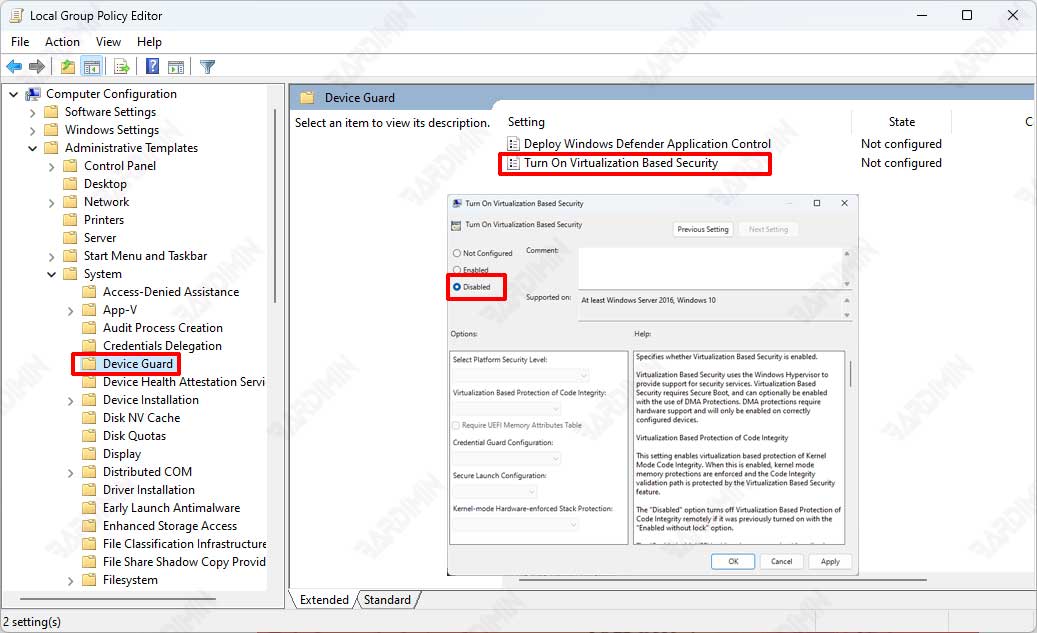Viewport: 1037px width, 633px height.
Task: Collapse the System tree node
Action: [x=52, y=274]
